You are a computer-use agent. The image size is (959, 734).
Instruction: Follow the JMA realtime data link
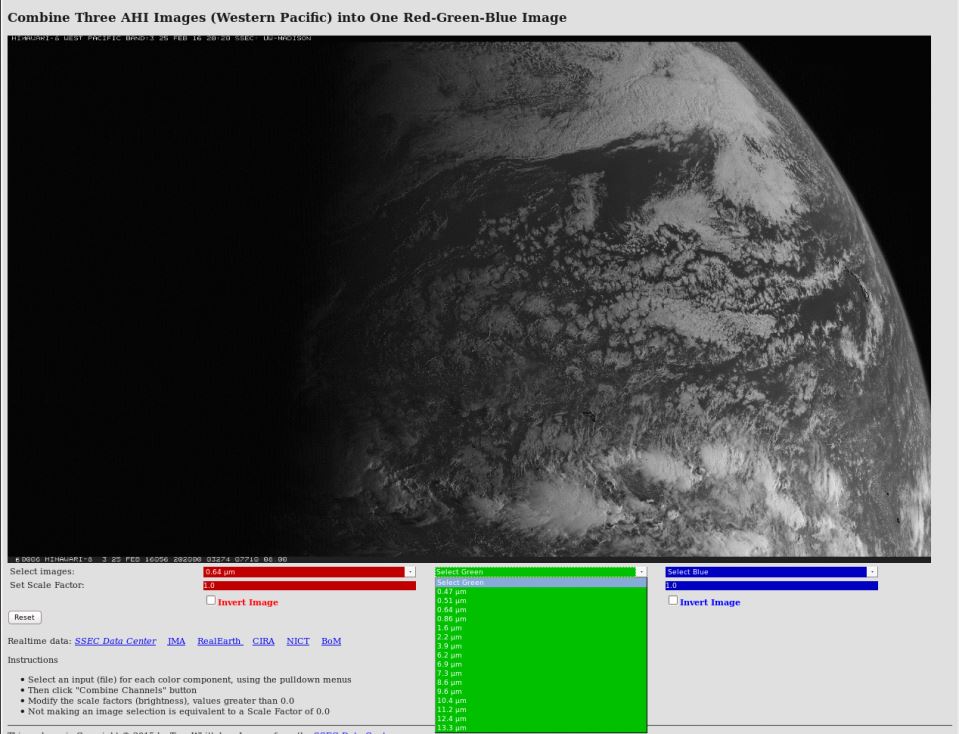click(x=176, y=641)
